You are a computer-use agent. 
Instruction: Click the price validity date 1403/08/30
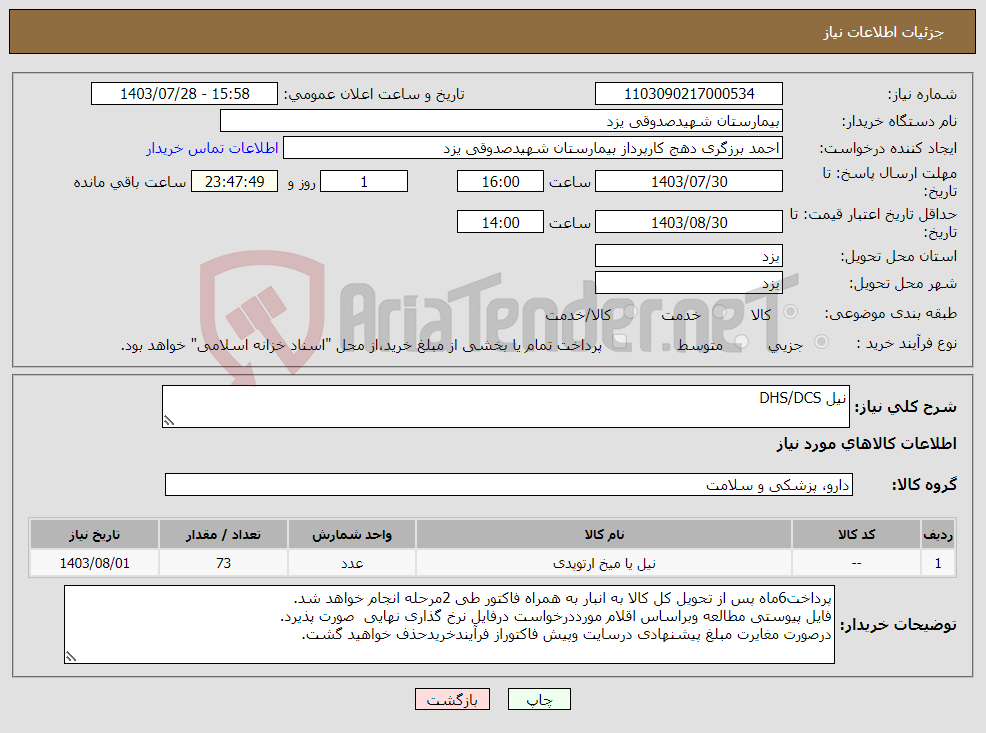pos(689,222)
